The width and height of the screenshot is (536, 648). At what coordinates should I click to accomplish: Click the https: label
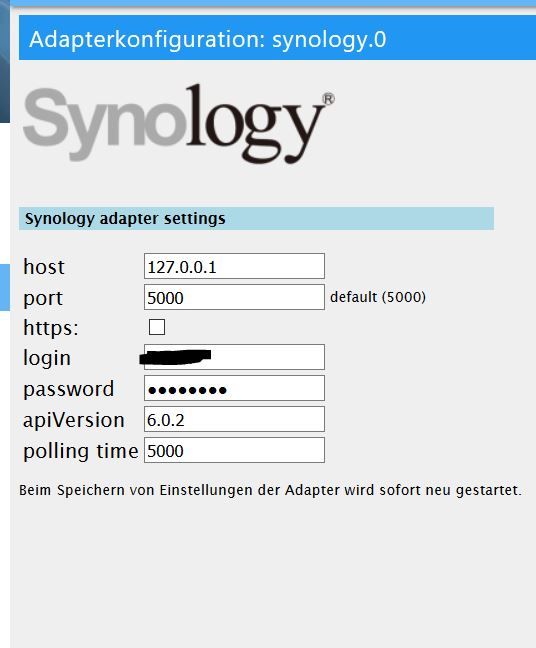click(50, 328)
